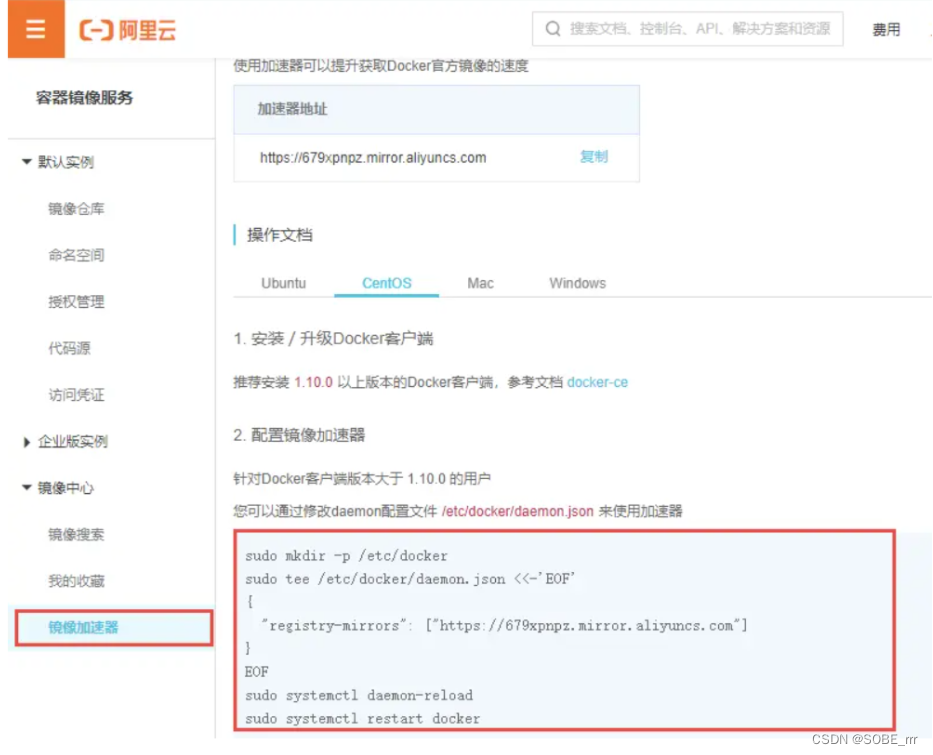Screen dimensions: 933x755
Task: Open the orange hamburger menu
Action: [x=36, y=29]
